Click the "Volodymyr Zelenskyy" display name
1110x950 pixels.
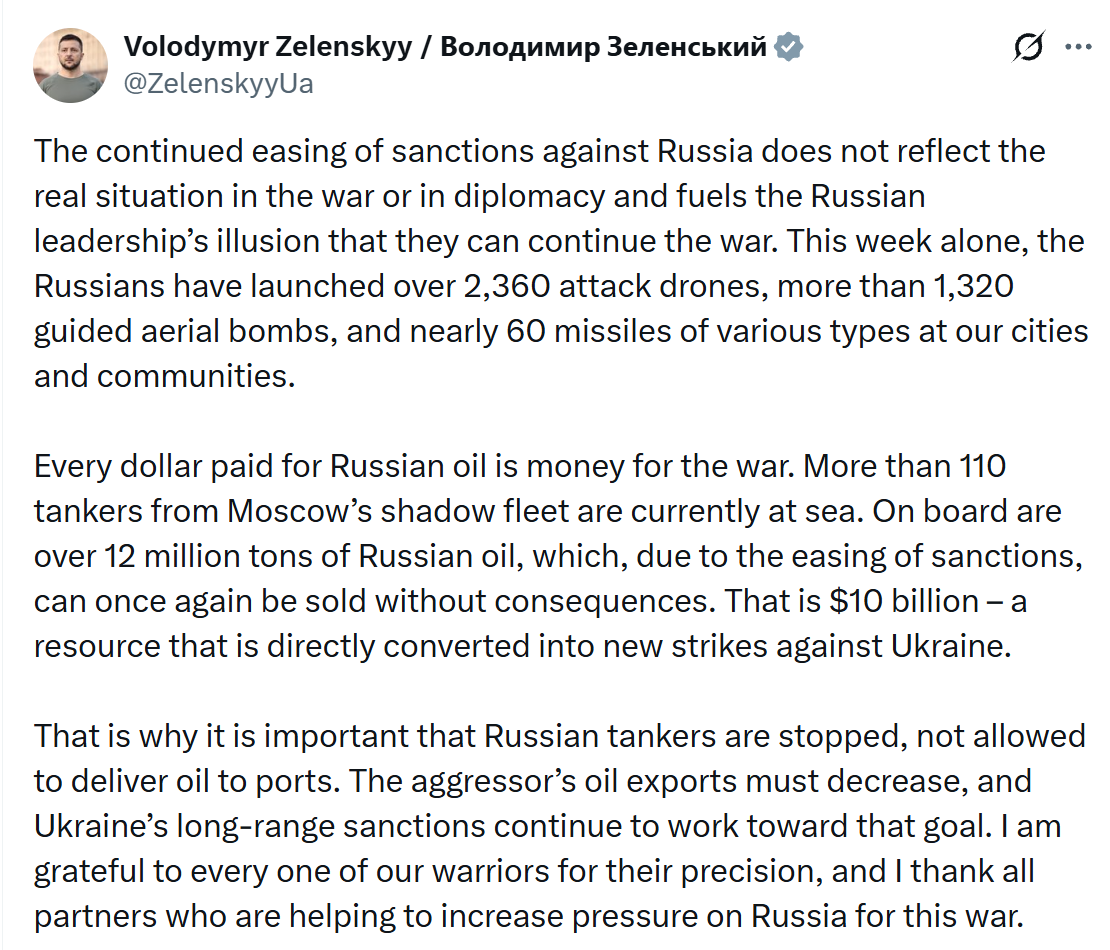(267, 47)
